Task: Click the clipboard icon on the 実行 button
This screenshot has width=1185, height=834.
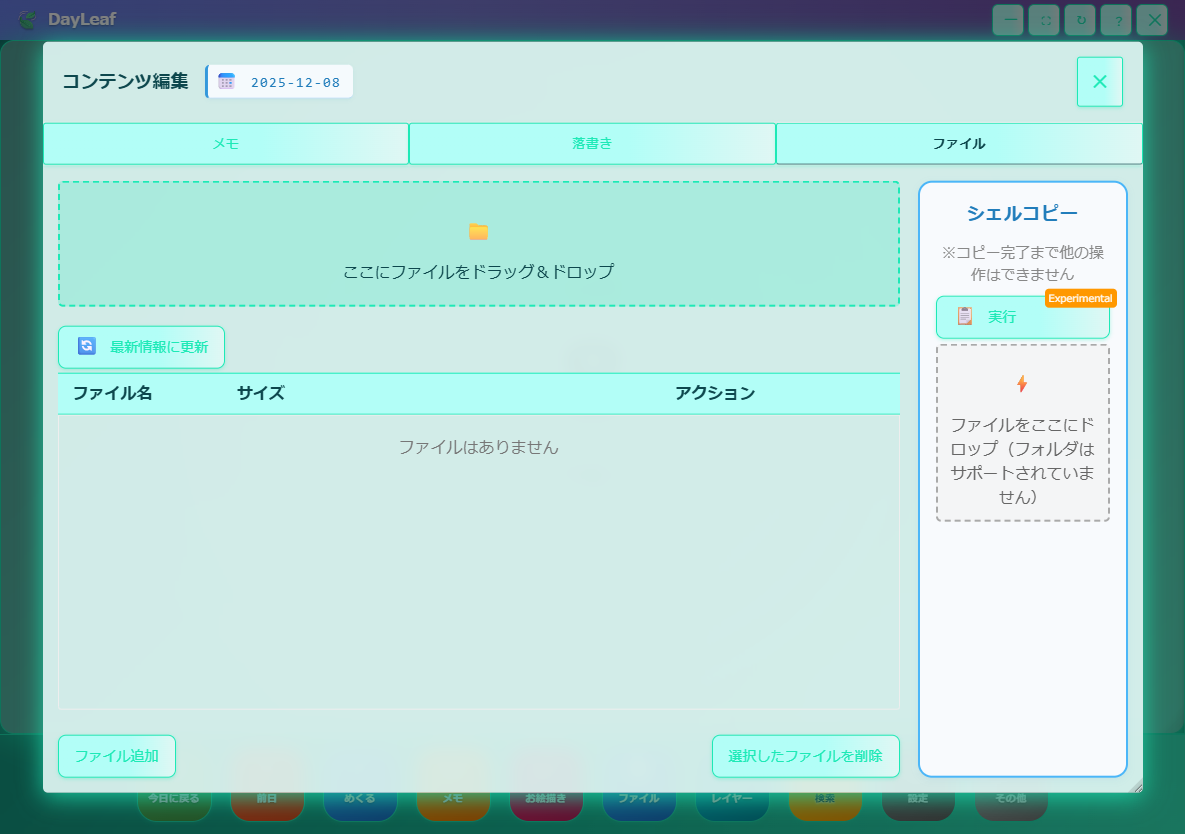Action: [964, 316]
